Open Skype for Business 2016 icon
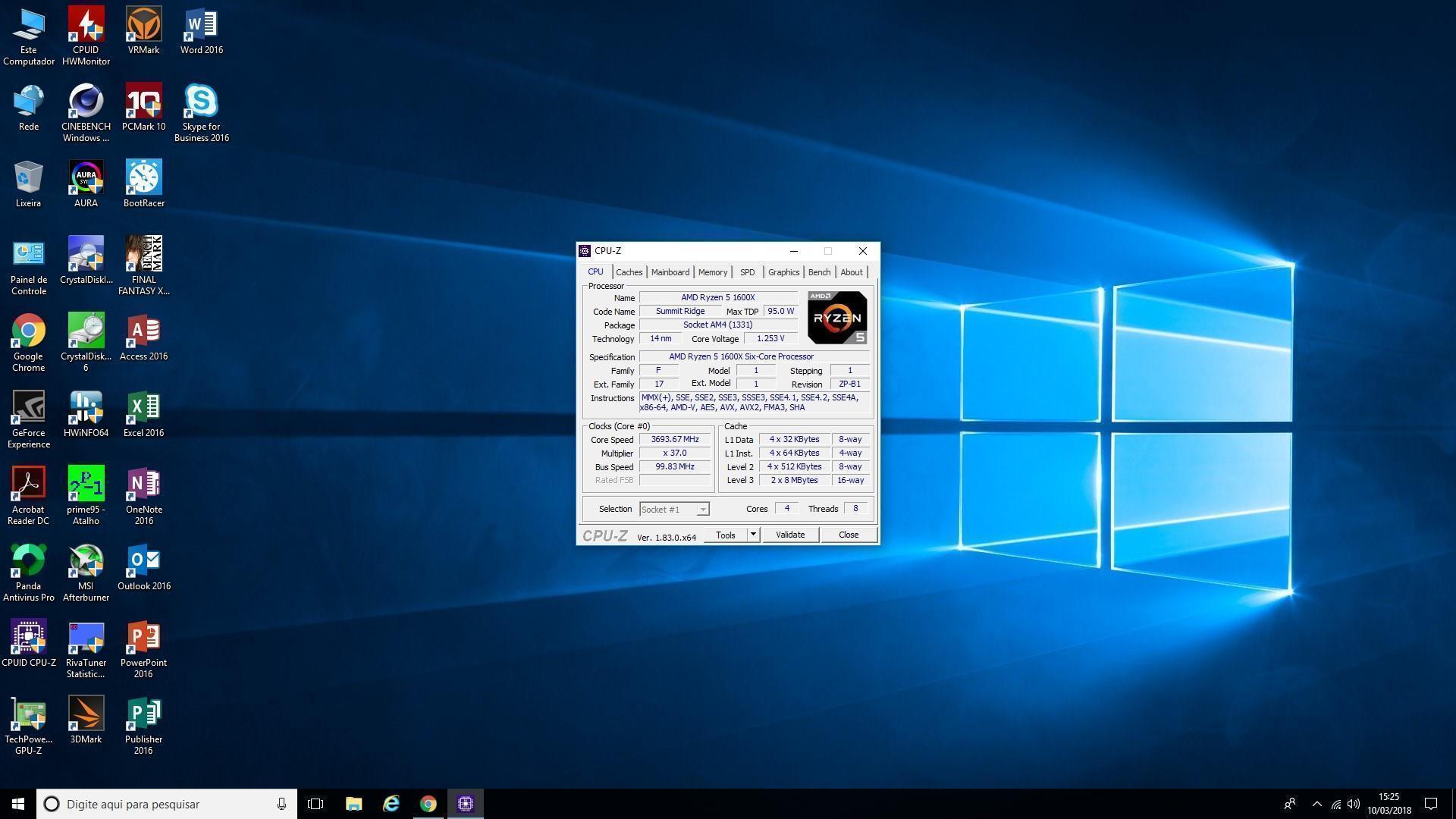 pyautogui.click(x=201, y=112)
